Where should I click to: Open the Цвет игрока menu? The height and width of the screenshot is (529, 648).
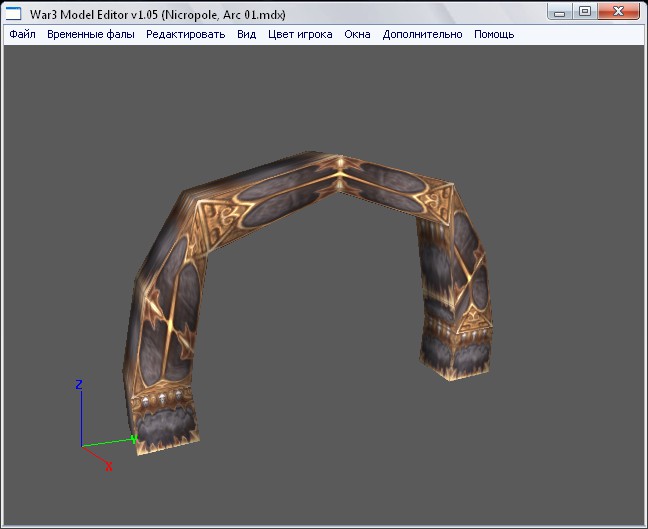pyautogui.click(x=300, y=34)
